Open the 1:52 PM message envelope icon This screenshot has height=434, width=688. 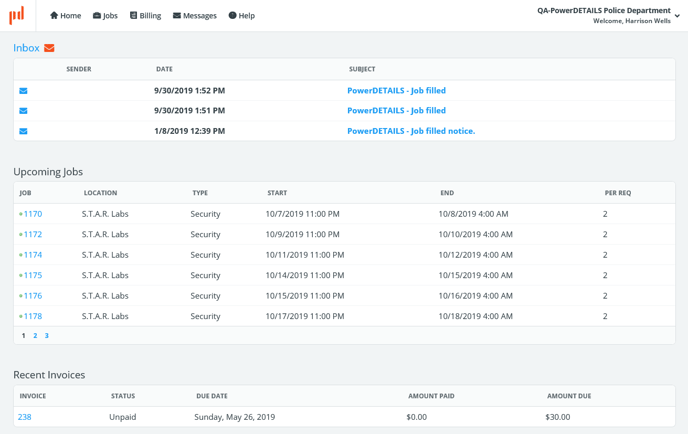click(x=23, y=91)
